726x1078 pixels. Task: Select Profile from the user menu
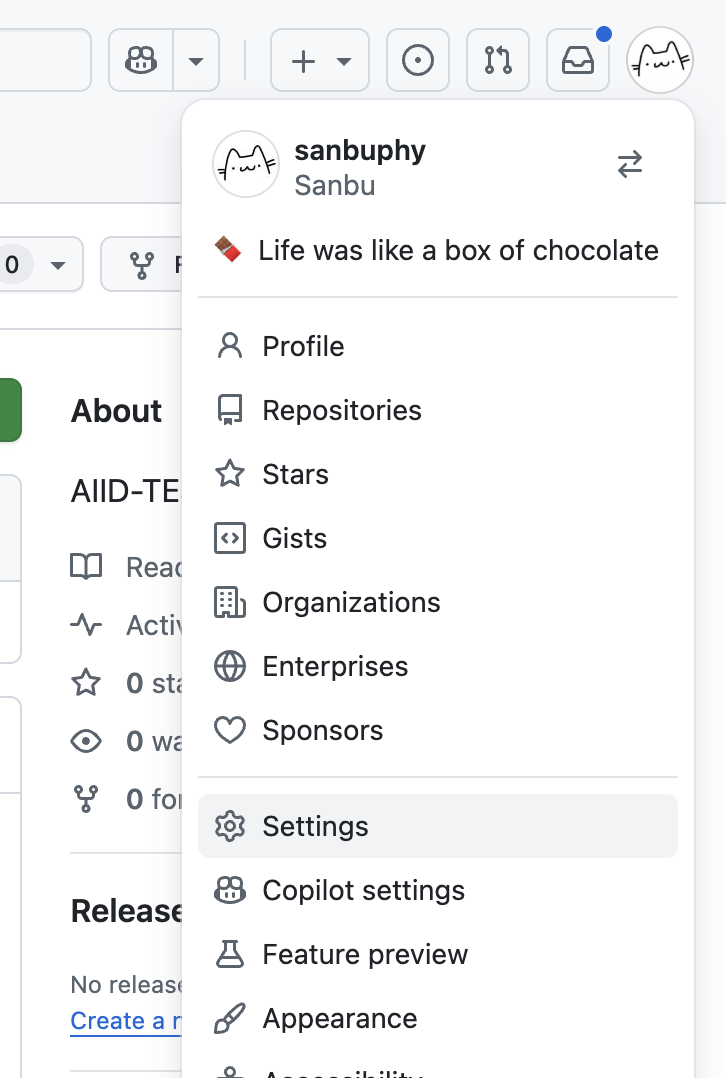coord(303,346)
